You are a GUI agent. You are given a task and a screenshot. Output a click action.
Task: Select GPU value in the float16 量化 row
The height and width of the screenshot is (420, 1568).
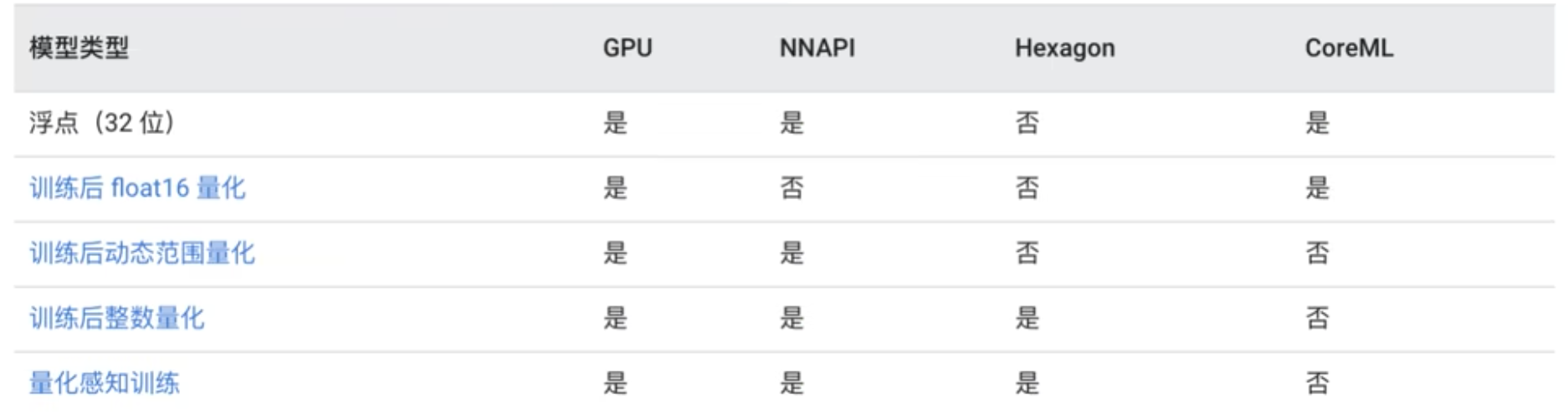click(x=615, y=188)
